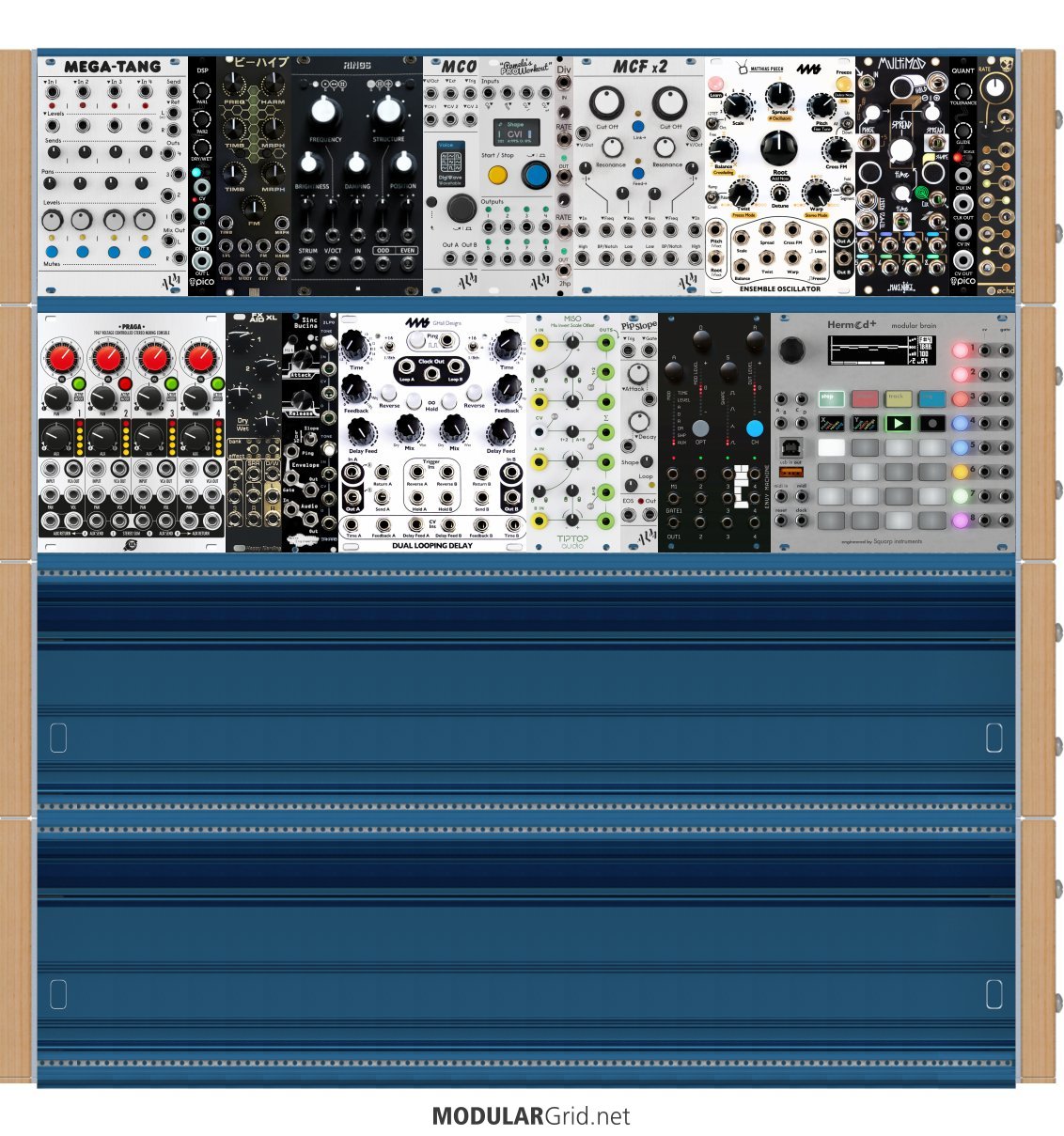Screen dimensions: 1064x1136
Task: Click the blue CH button on Envy Machine
Action: coord(755,428)
